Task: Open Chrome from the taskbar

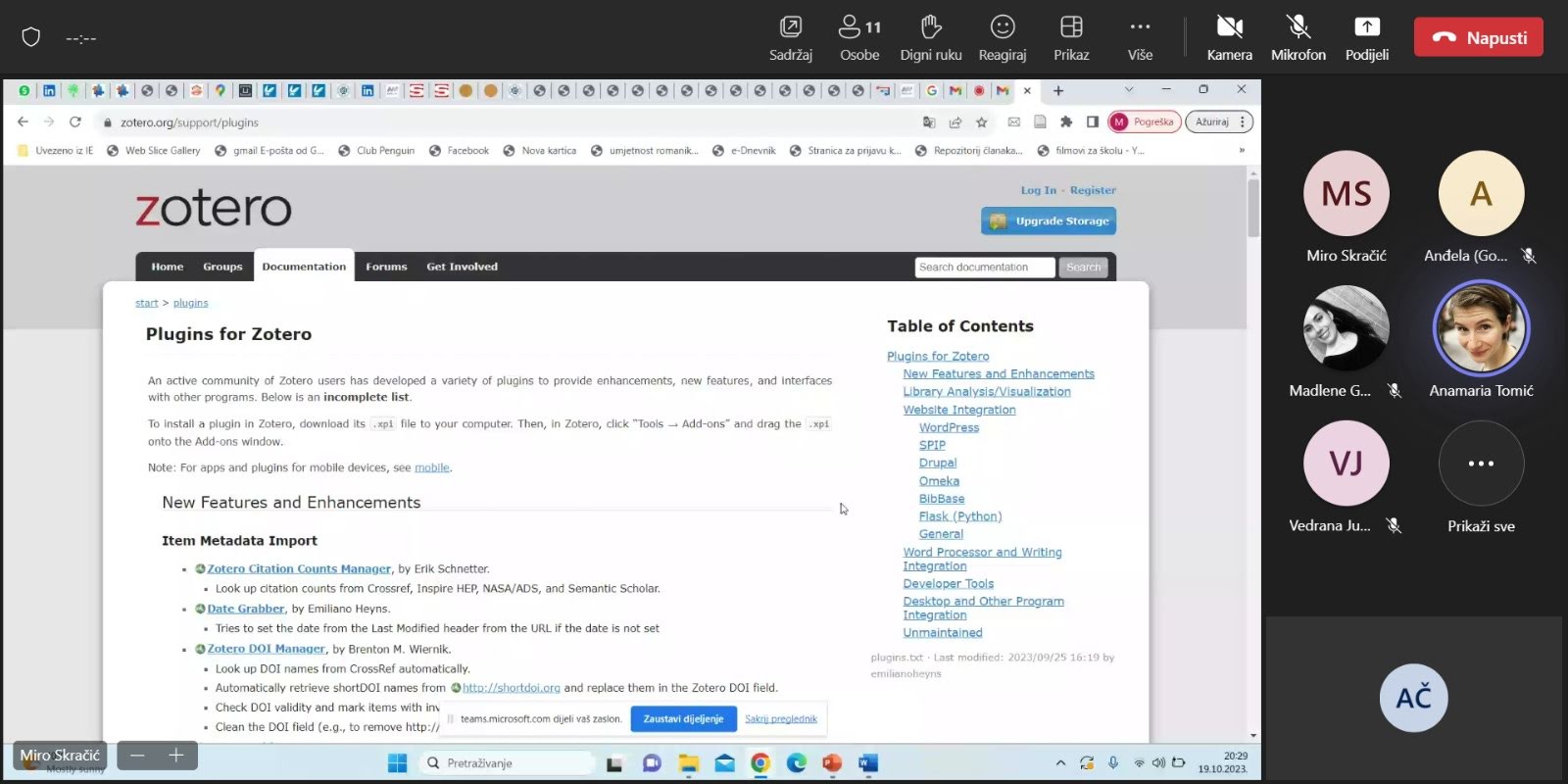Action: point(760,763)
